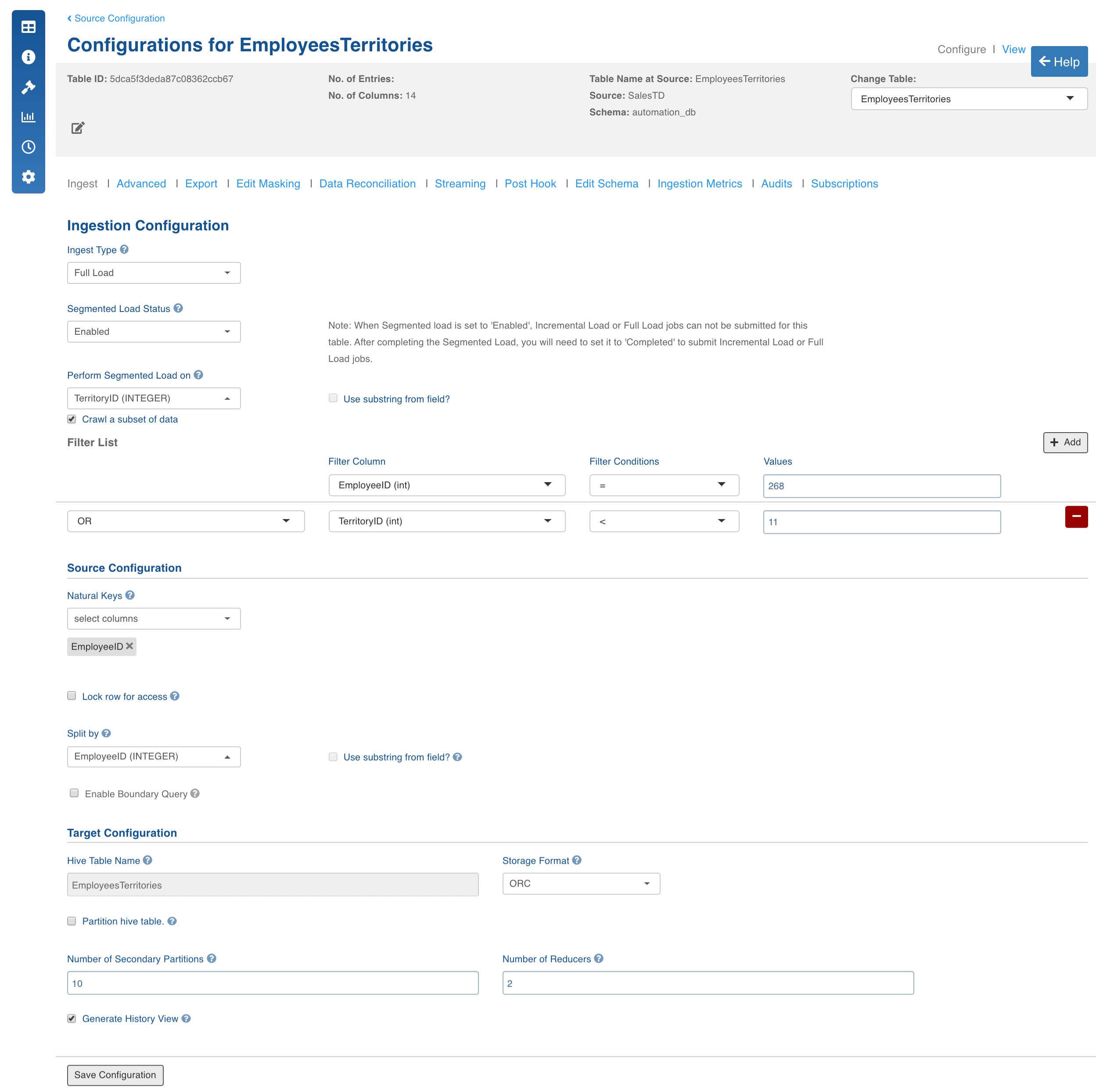Viewport: 1096px width, 1092px height.
Task: Click help icon next to Ingest Type
Action: click(124, 249)
